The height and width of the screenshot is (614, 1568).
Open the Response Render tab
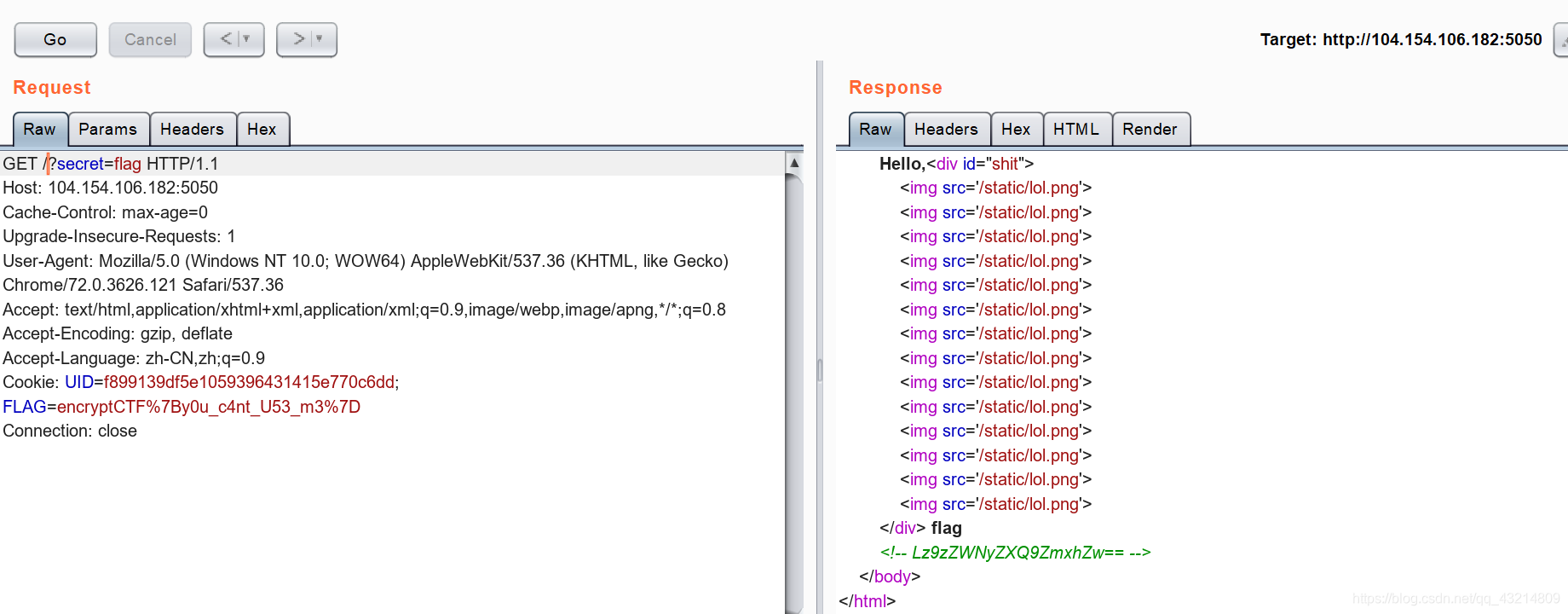tap(1150, 130)
